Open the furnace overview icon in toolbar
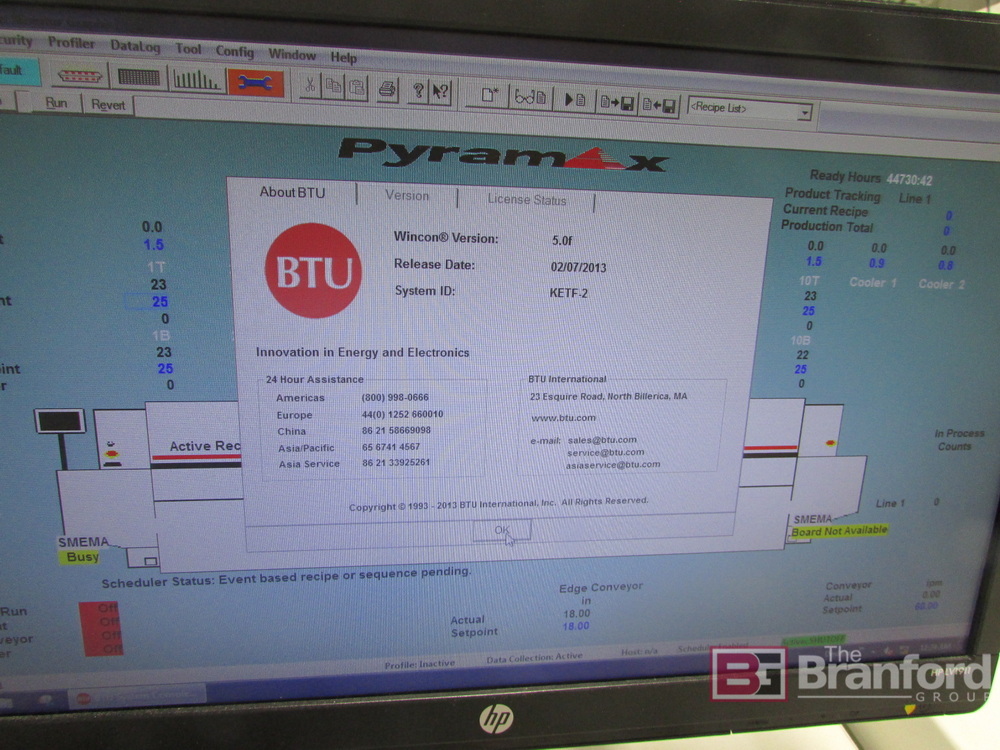Viewport: 1000px width, 750px height. 79,76
